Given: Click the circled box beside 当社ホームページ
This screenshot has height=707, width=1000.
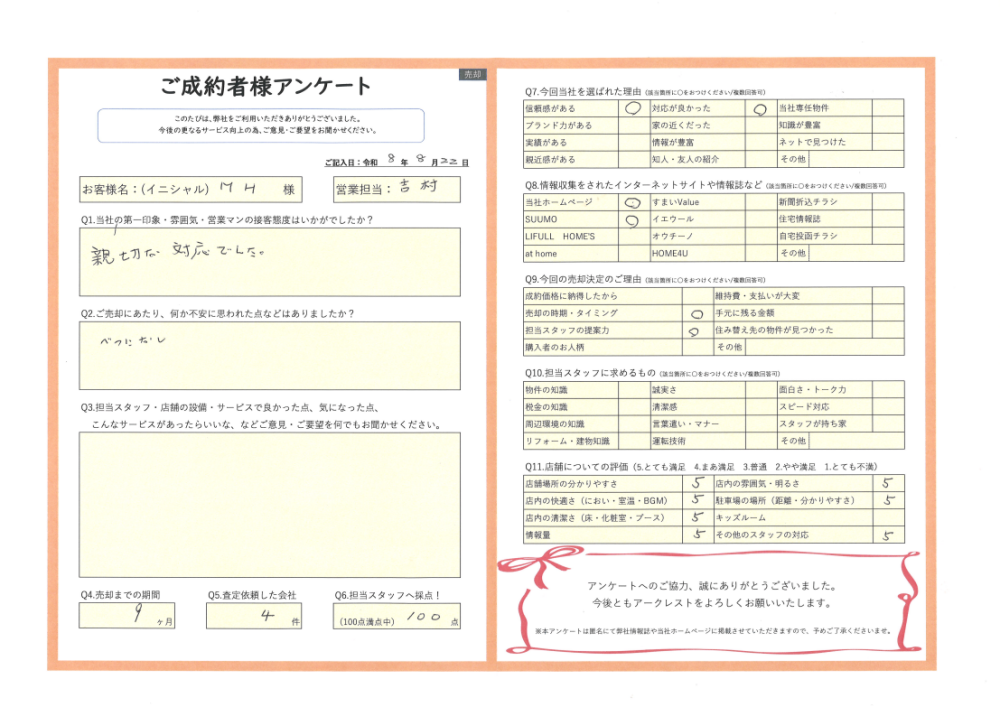Looking at the screenshot, I should click(x=633, y=202).
